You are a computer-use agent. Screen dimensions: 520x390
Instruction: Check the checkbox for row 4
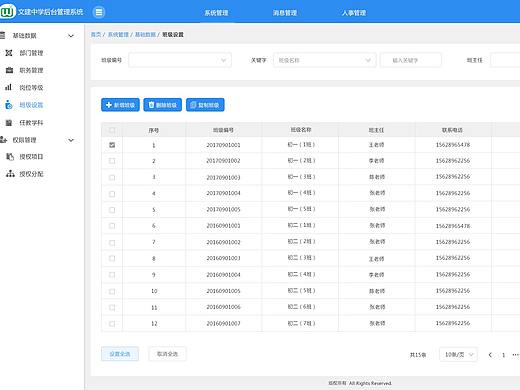112,194
